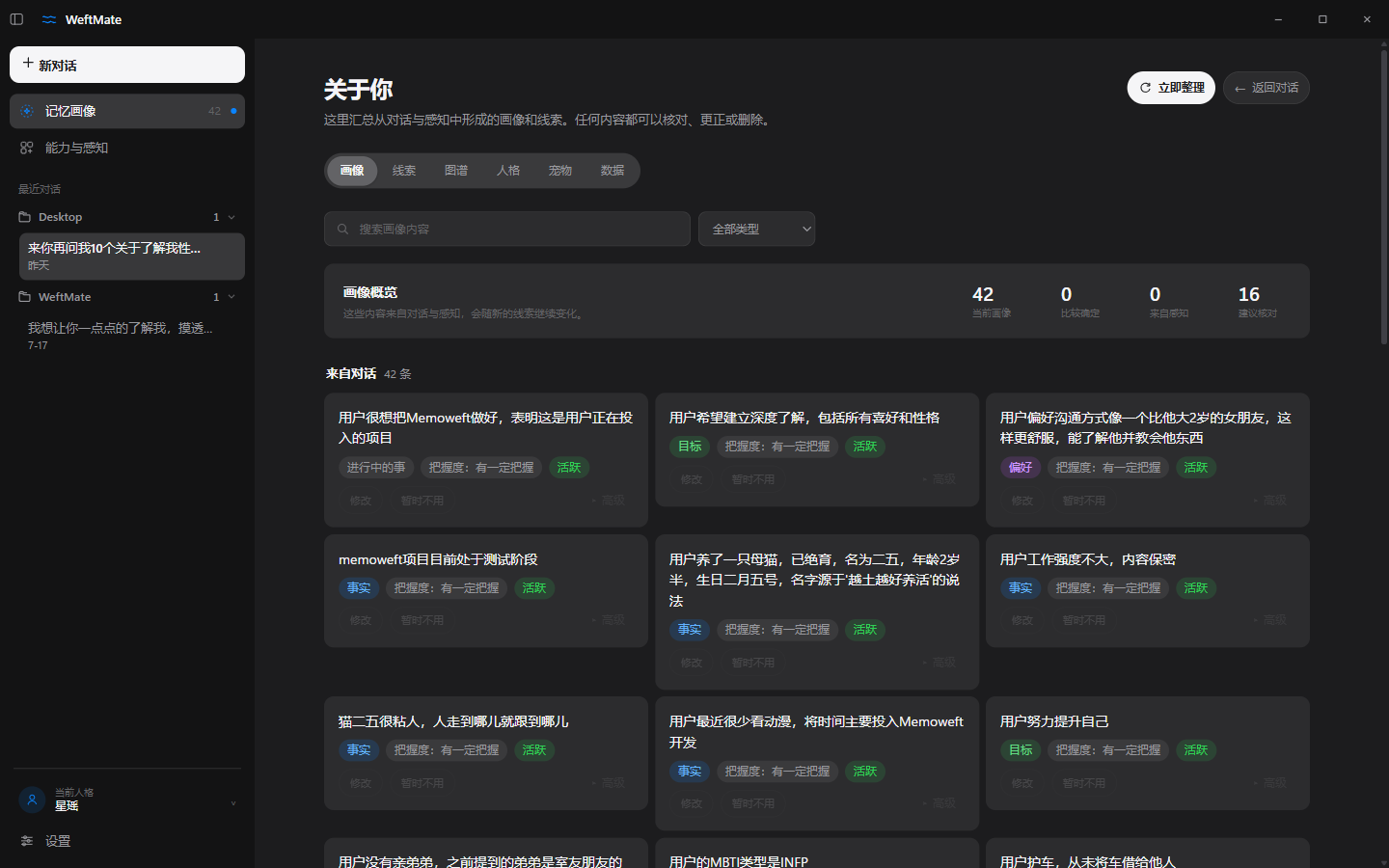Click 修改 on the 测试阶段 card

tap(361, 620)
